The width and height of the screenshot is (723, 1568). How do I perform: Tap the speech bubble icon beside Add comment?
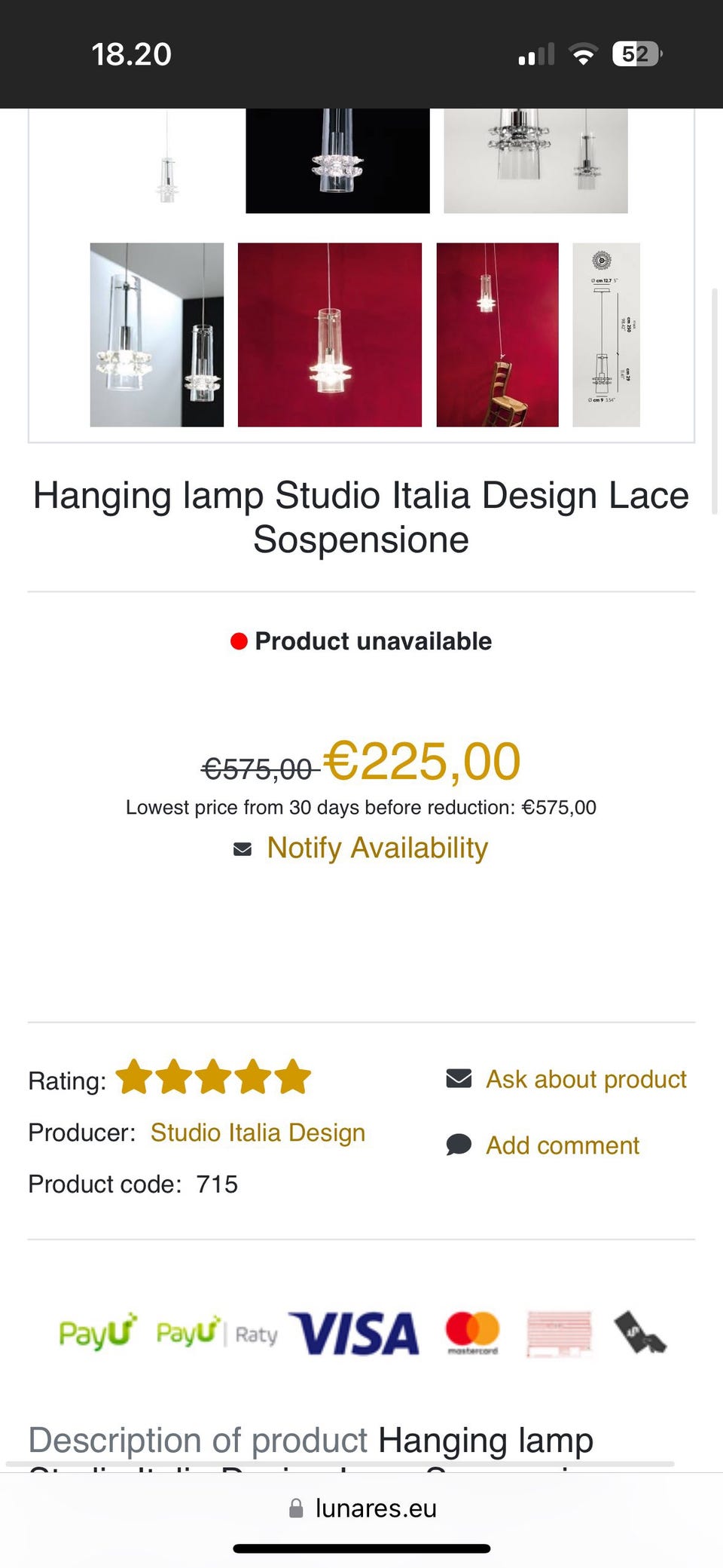[459, 1145]
